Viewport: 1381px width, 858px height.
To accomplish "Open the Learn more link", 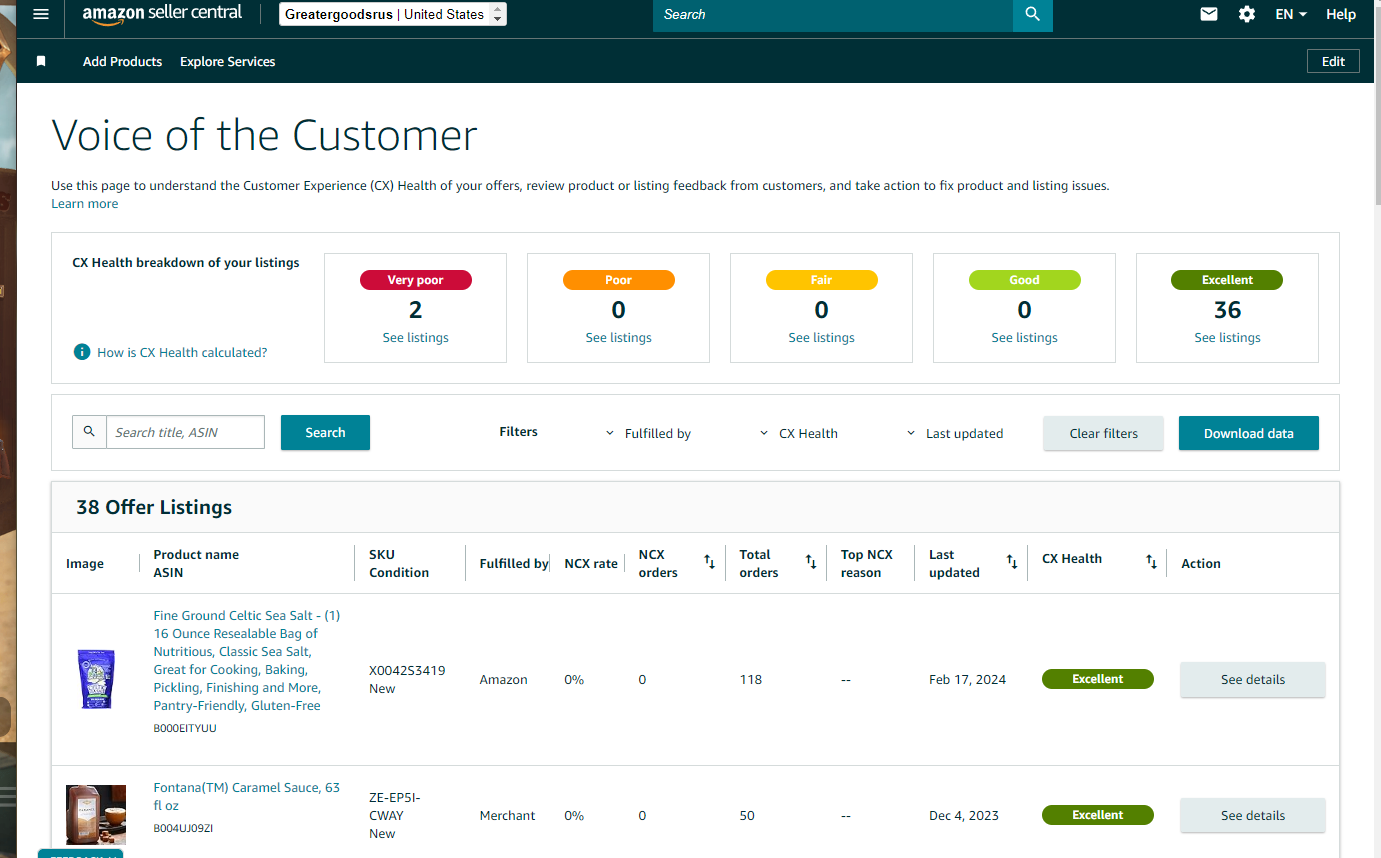I will click(x=85, y=204).
